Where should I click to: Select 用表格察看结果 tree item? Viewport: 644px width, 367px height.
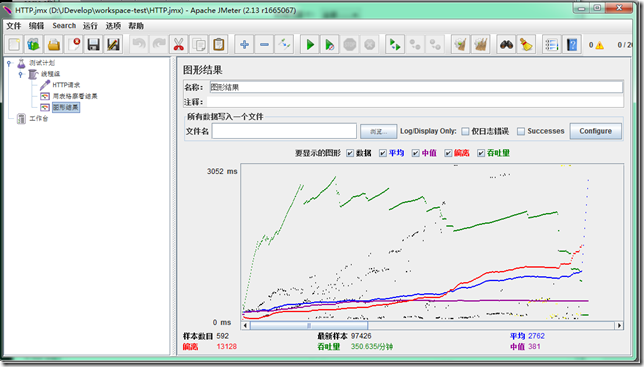tap(75, 96)
